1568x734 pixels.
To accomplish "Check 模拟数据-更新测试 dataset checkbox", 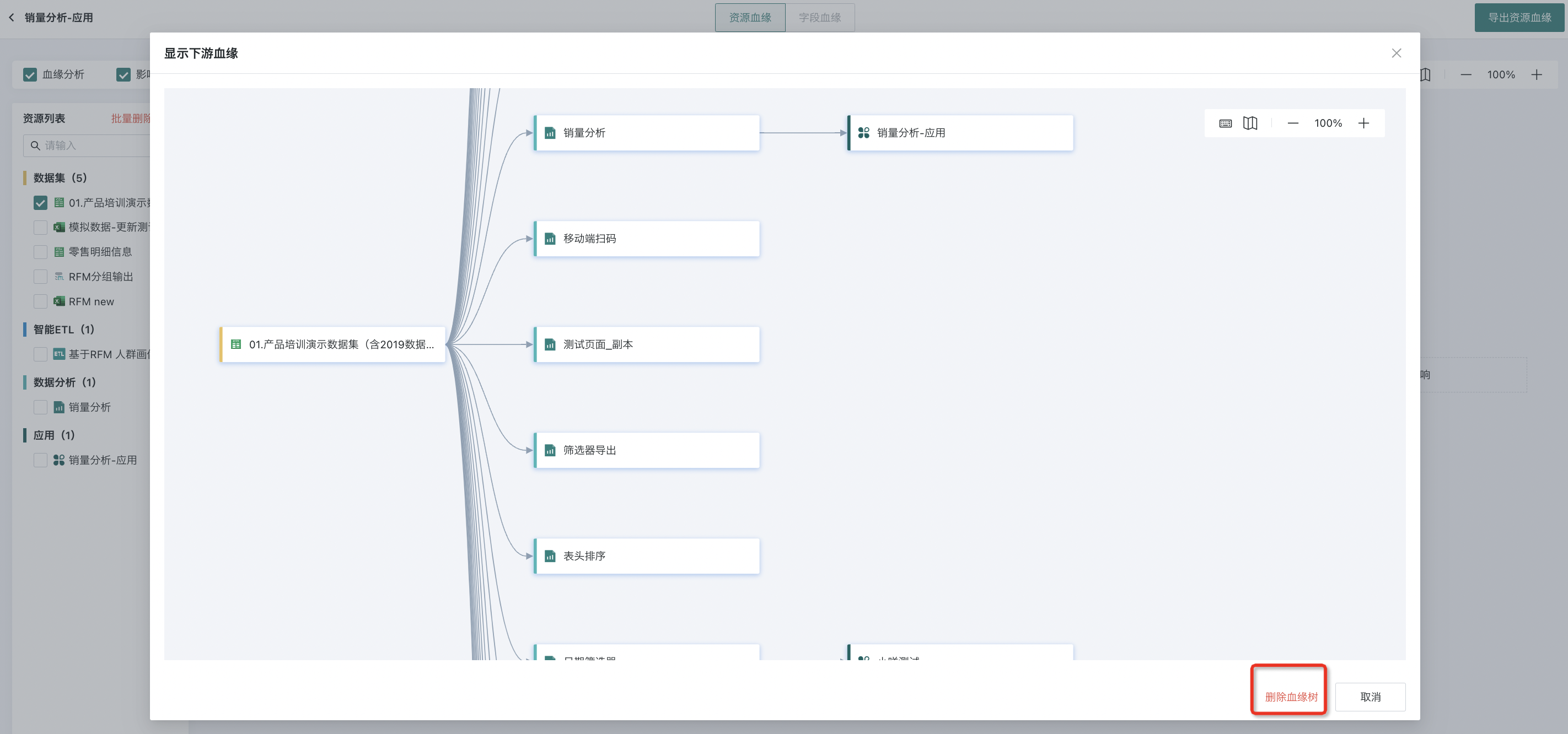I will [x=40, y=227].
